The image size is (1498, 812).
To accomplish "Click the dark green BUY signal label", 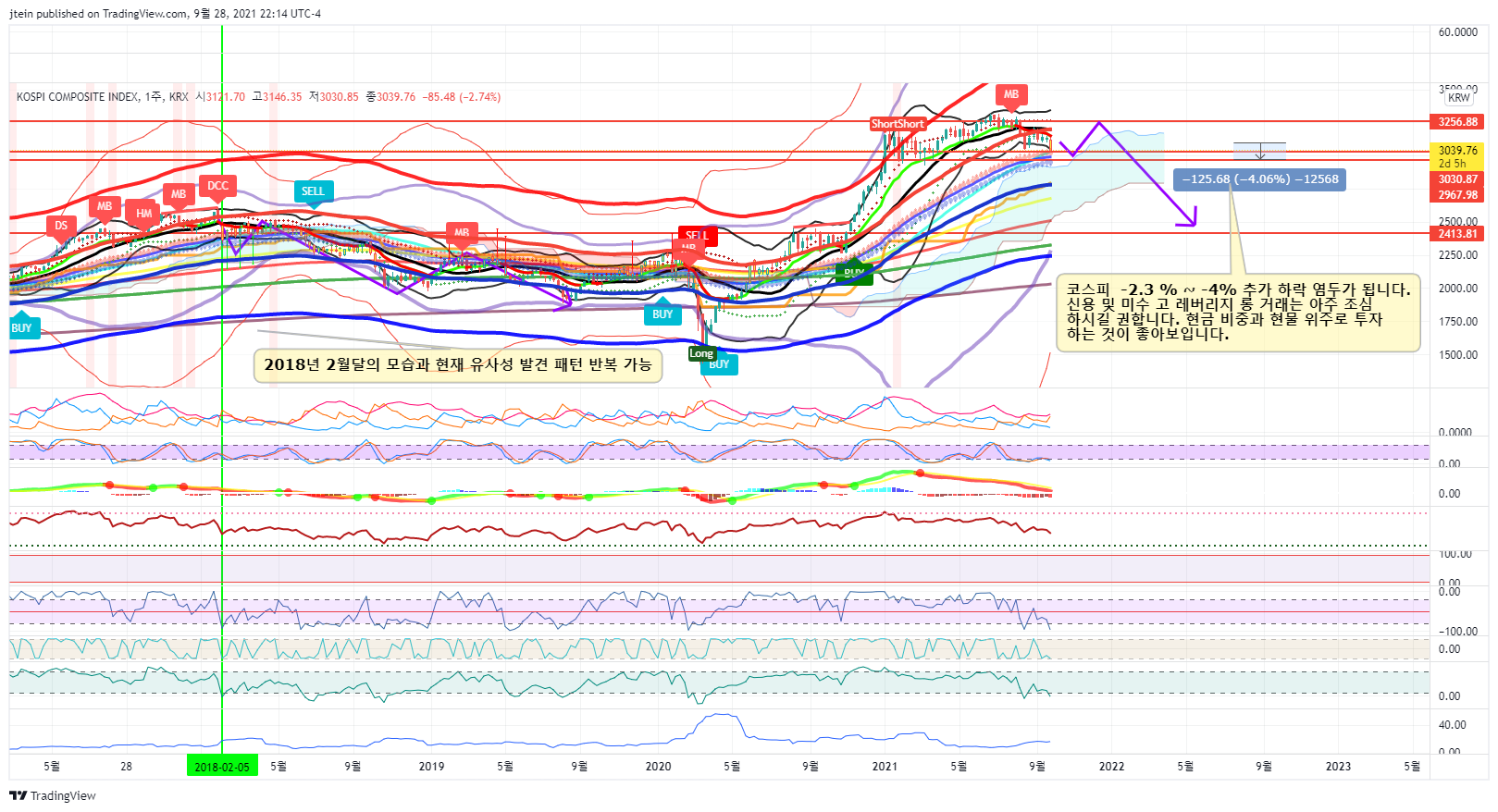I will tap(854, 274).
